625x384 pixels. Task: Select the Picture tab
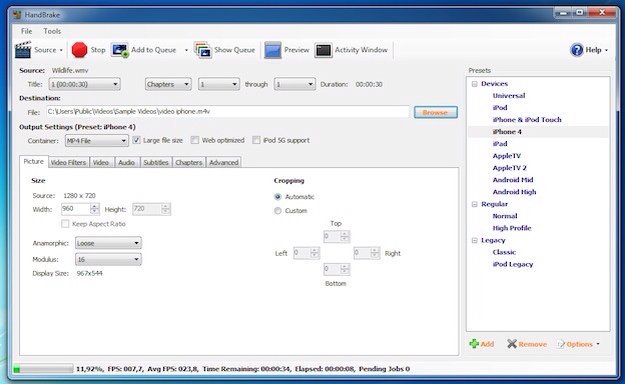pyautogui.click(x=33, y=161)
